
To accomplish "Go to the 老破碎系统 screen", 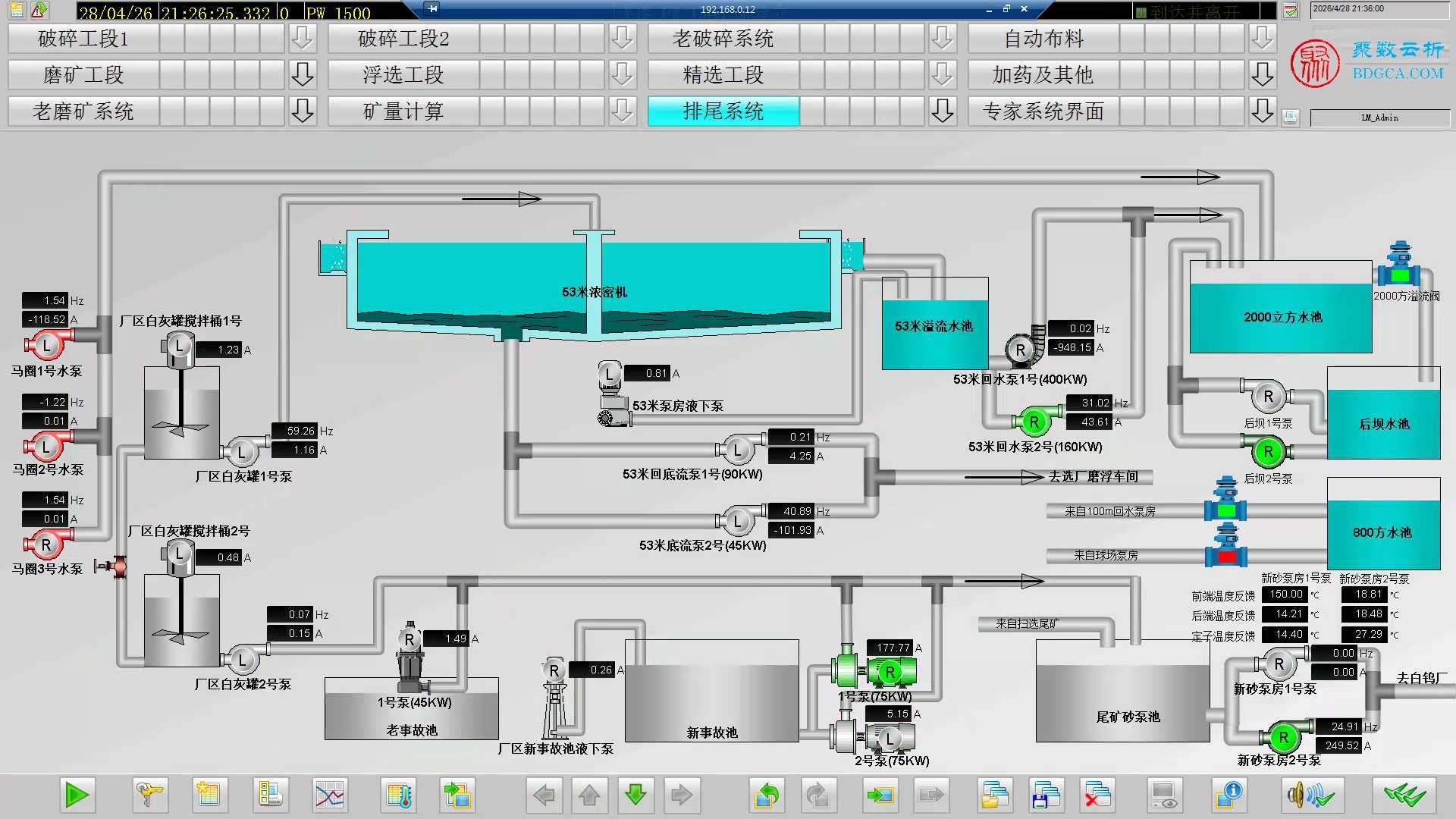I will pyautogui.click(x=723, y=38).
